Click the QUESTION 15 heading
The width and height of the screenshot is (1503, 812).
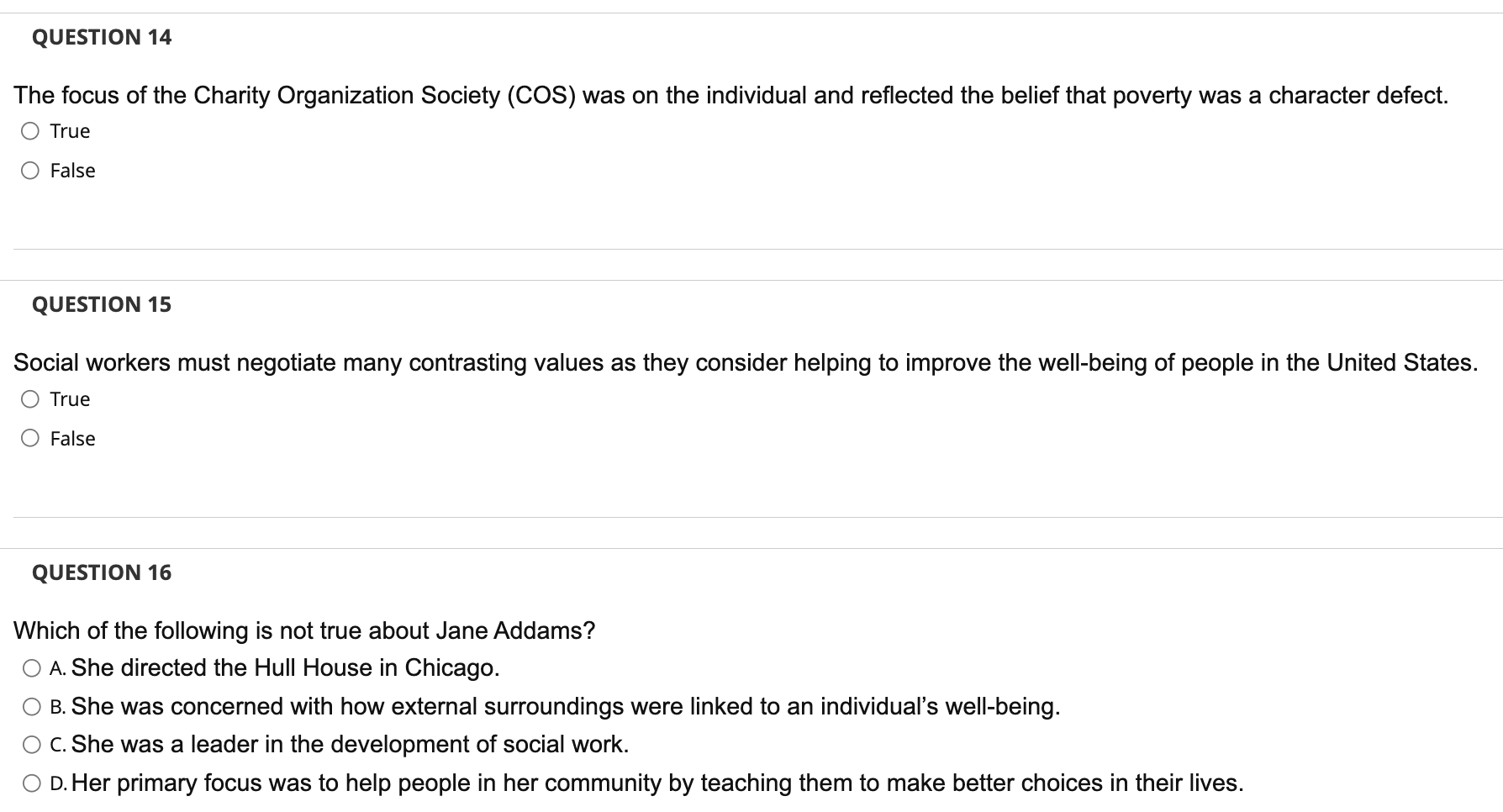click(101, 304)
